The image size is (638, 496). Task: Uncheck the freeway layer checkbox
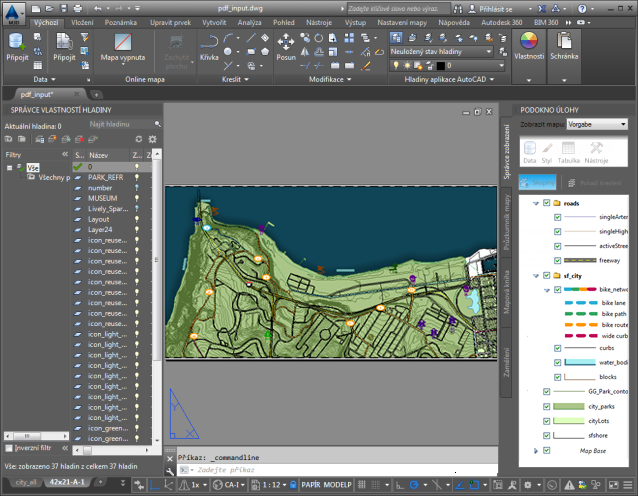[559, 259]
